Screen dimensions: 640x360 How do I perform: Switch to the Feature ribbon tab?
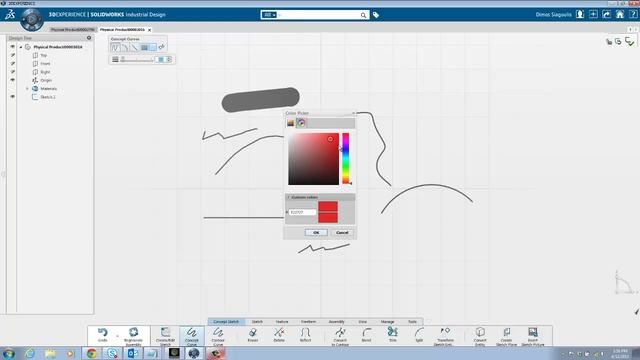coord(282,322)
